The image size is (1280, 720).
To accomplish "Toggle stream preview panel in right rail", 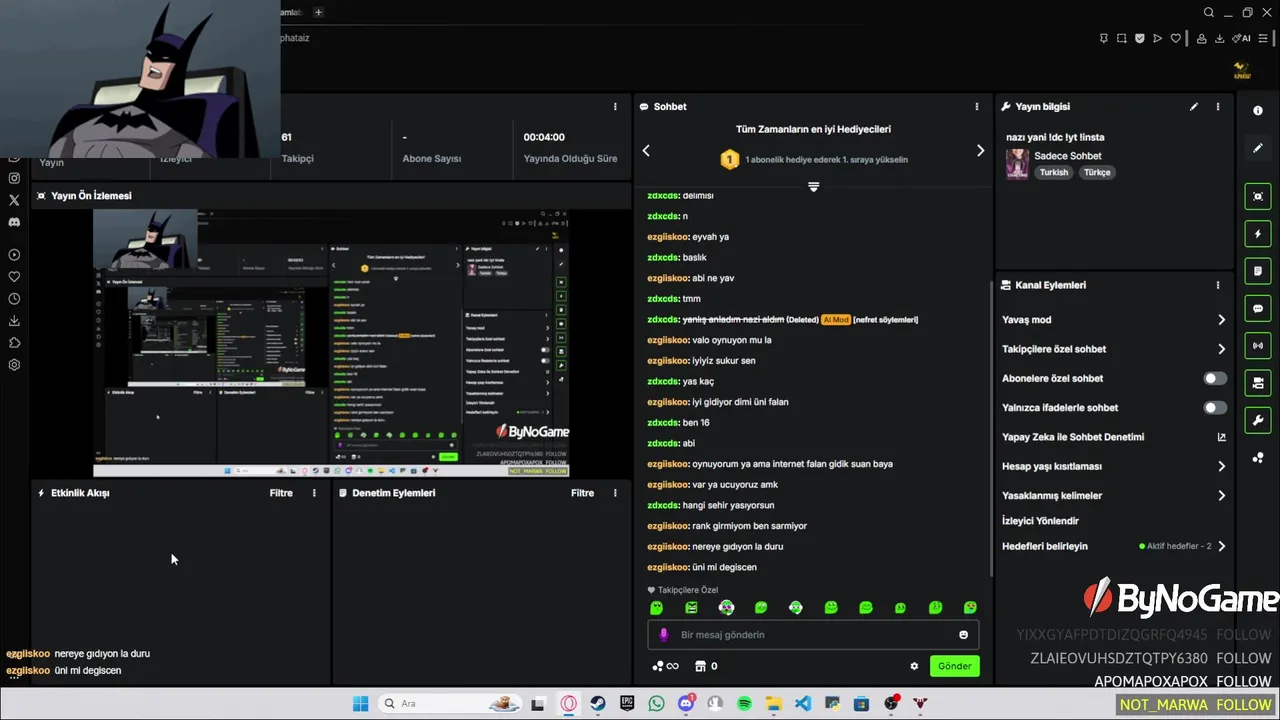I will pyautogui.click(x=1258, y=197).
